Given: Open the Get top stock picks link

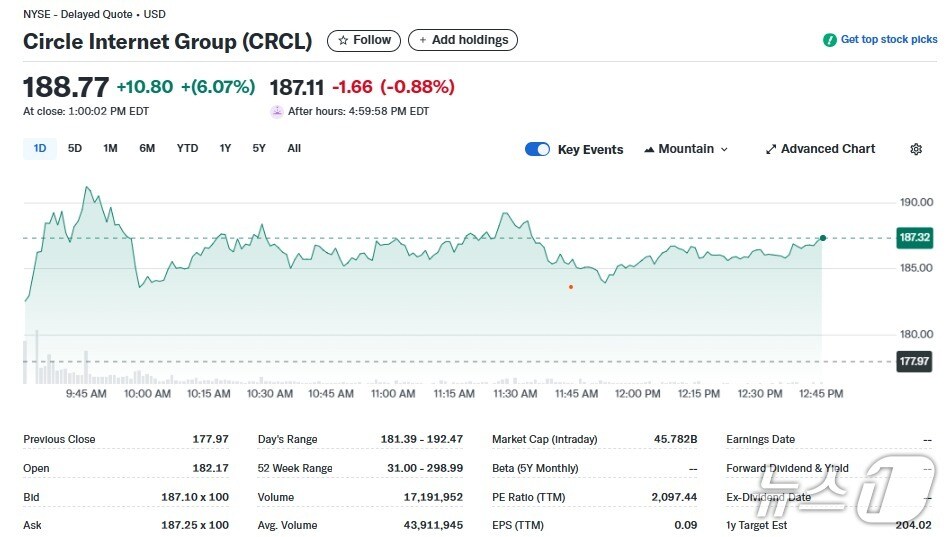Looking at the screenshot, I should point(888,40).
